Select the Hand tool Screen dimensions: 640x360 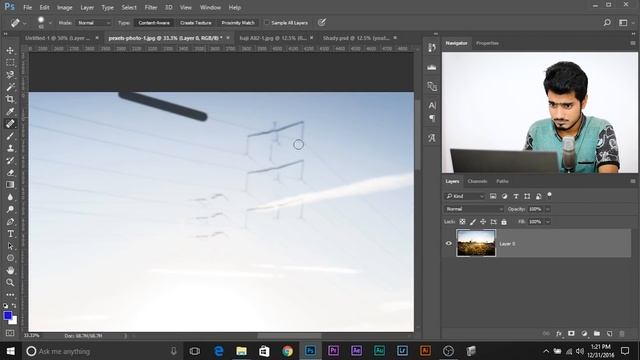(10, 270)
